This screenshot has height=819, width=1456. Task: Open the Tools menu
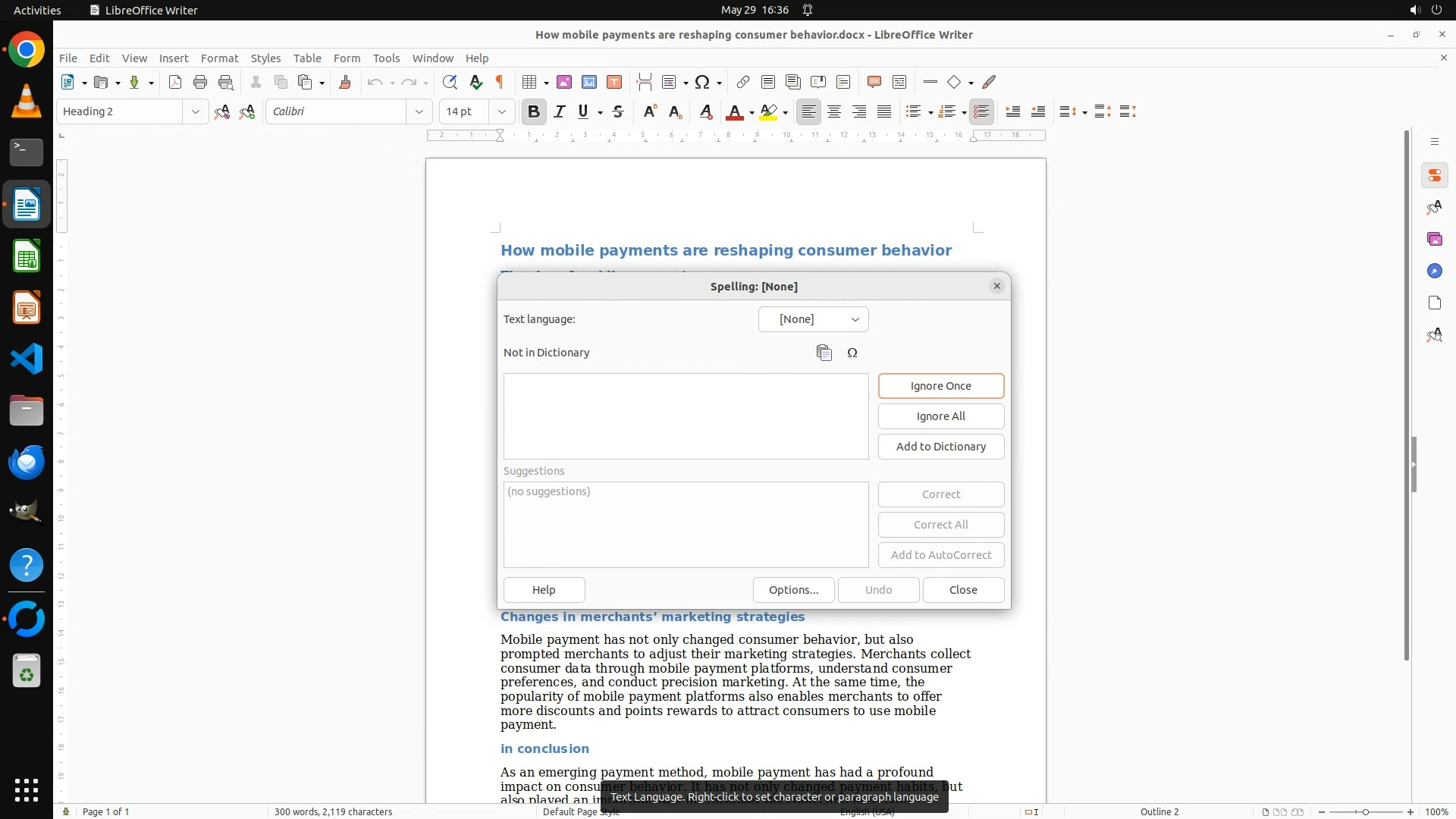[x=386, y=58]
